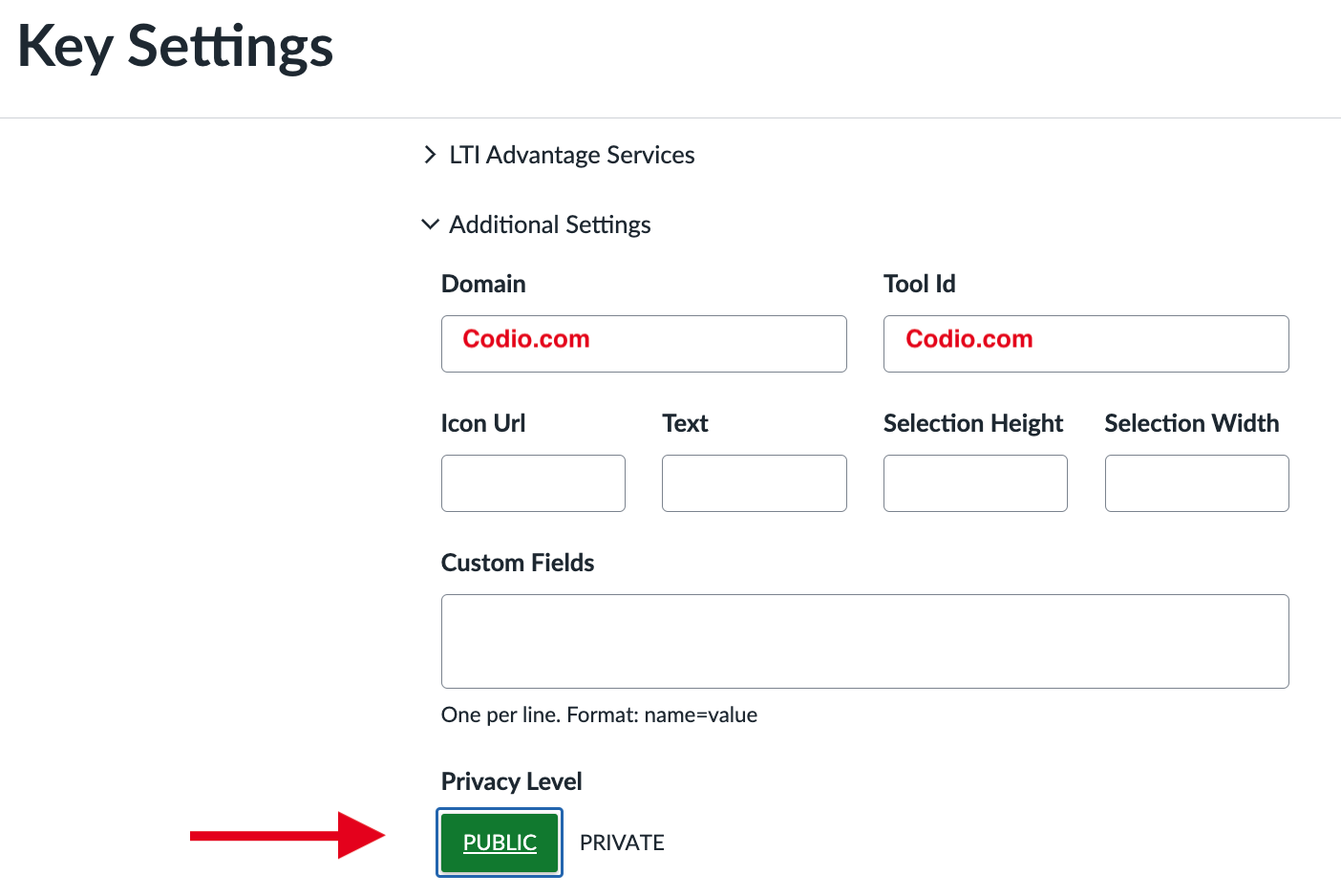Select the PUBLIC privacy level option
Image resolution: width=1341 pixels, height=896 pixels.
(500, 843)
